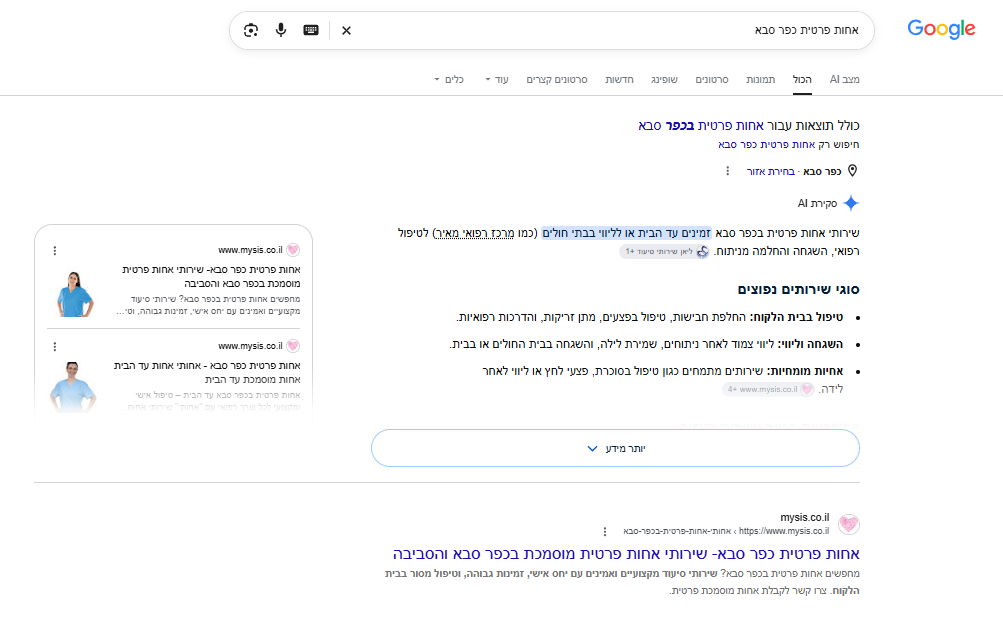Screen dimensions: 1003x623
Task: Open the שופינג tab
Action: click(x=665, y=79)
